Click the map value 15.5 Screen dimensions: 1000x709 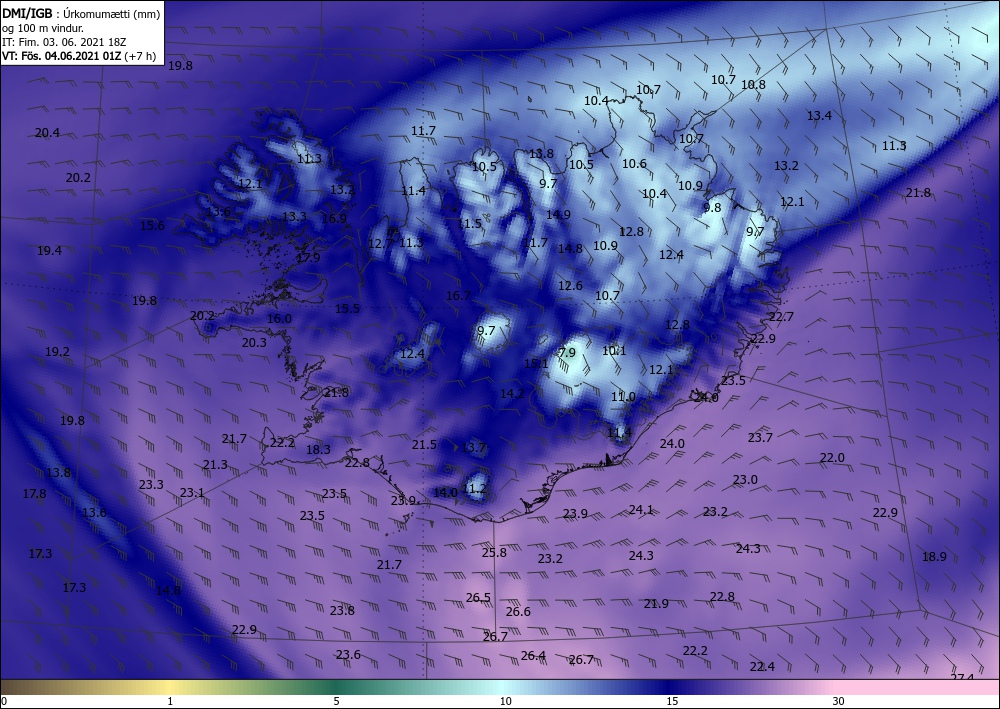coord(348,309)
